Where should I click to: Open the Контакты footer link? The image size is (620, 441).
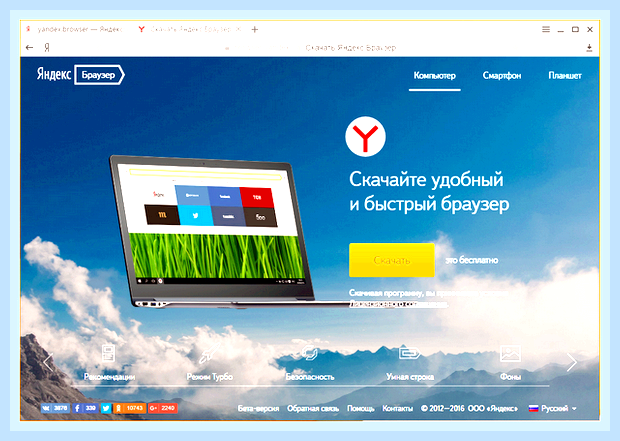(397, 409)
